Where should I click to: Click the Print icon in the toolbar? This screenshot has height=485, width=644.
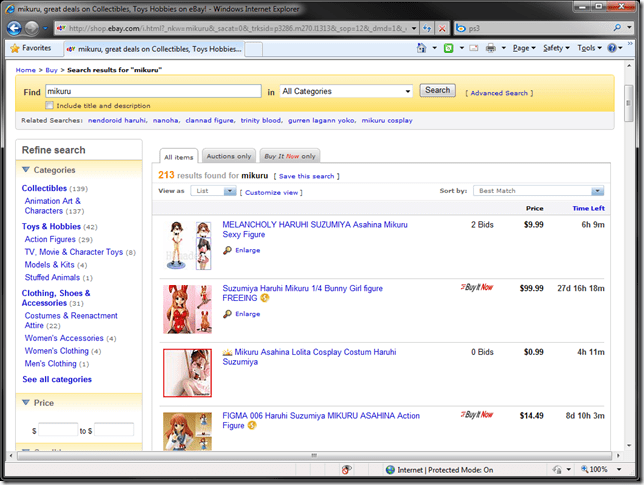489,48
